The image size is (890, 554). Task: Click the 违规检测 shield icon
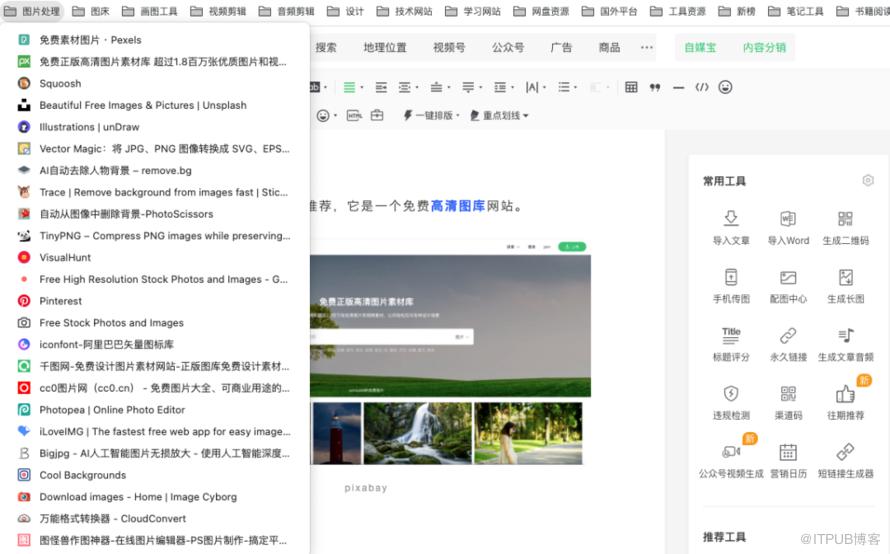coord(731,394)
